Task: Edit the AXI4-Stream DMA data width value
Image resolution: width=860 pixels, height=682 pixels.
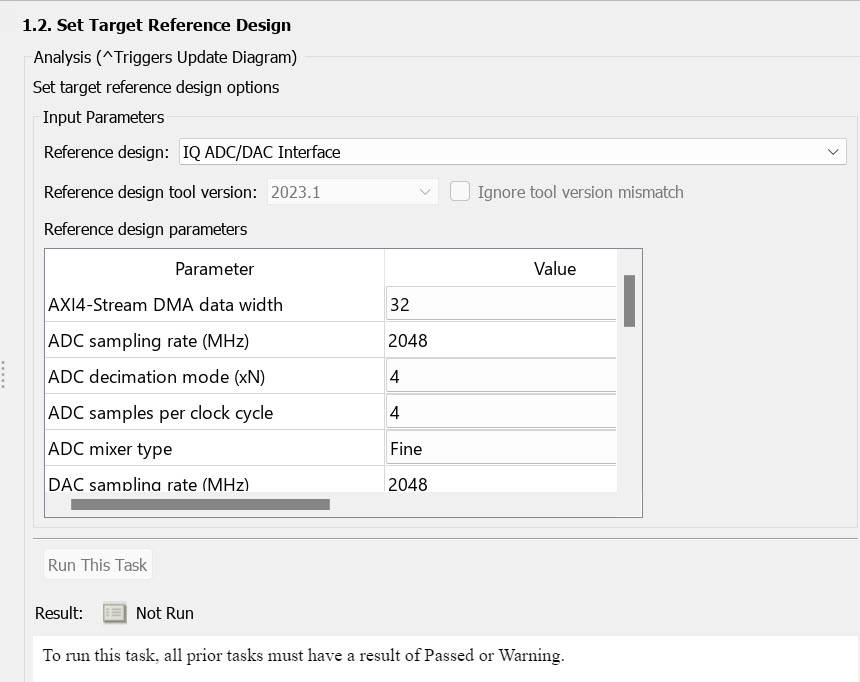Action: [500, 304]
